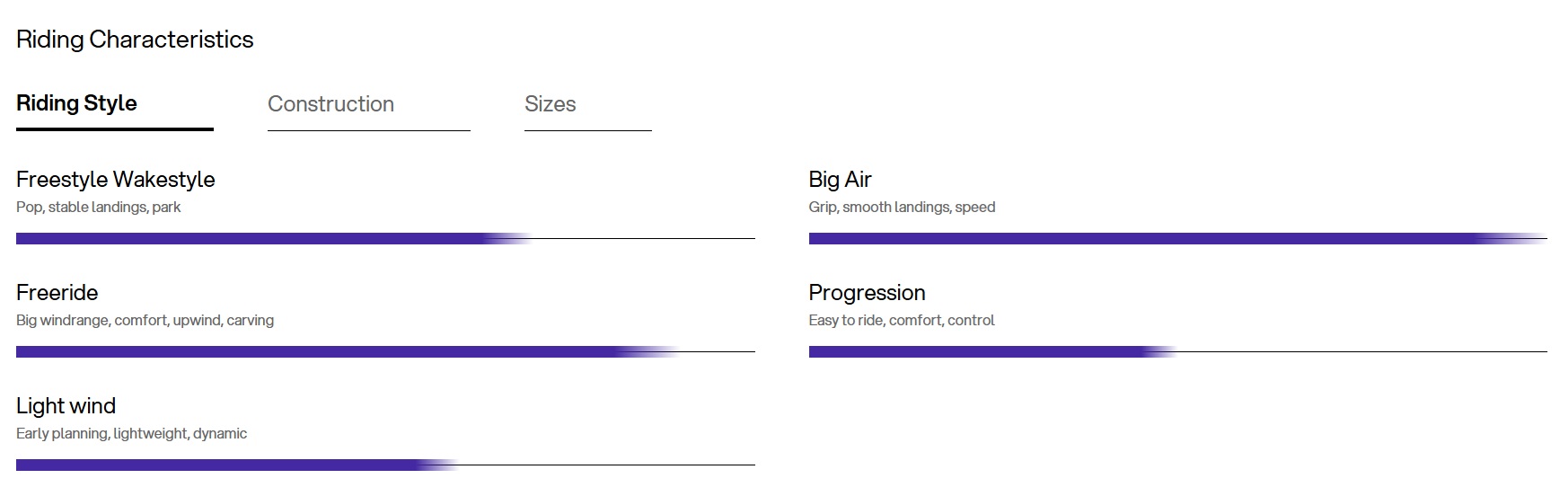The width and height of the screenshot is (1568, 496).
Task: Switch to the Construction tab
Action: point(330,104)
